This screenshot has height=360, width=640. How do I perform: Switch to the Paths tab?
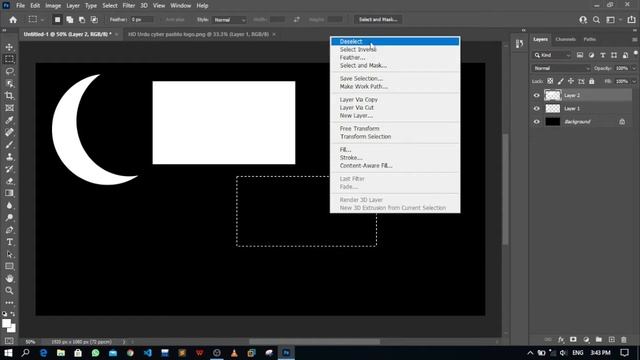click(589, 39)
